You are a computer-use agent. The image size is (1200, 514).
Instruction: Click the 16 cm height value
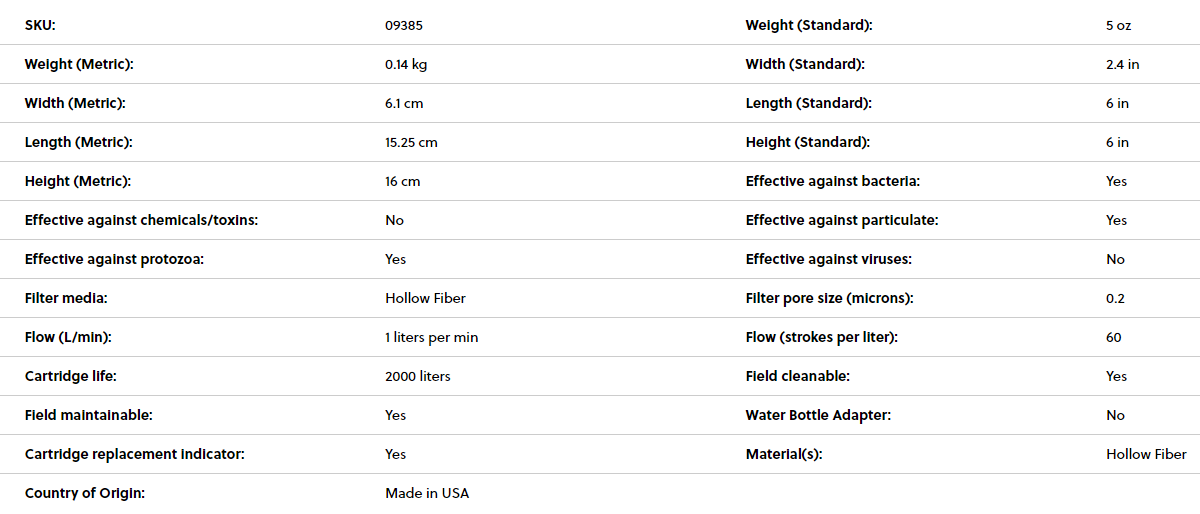tap(403, 181)
